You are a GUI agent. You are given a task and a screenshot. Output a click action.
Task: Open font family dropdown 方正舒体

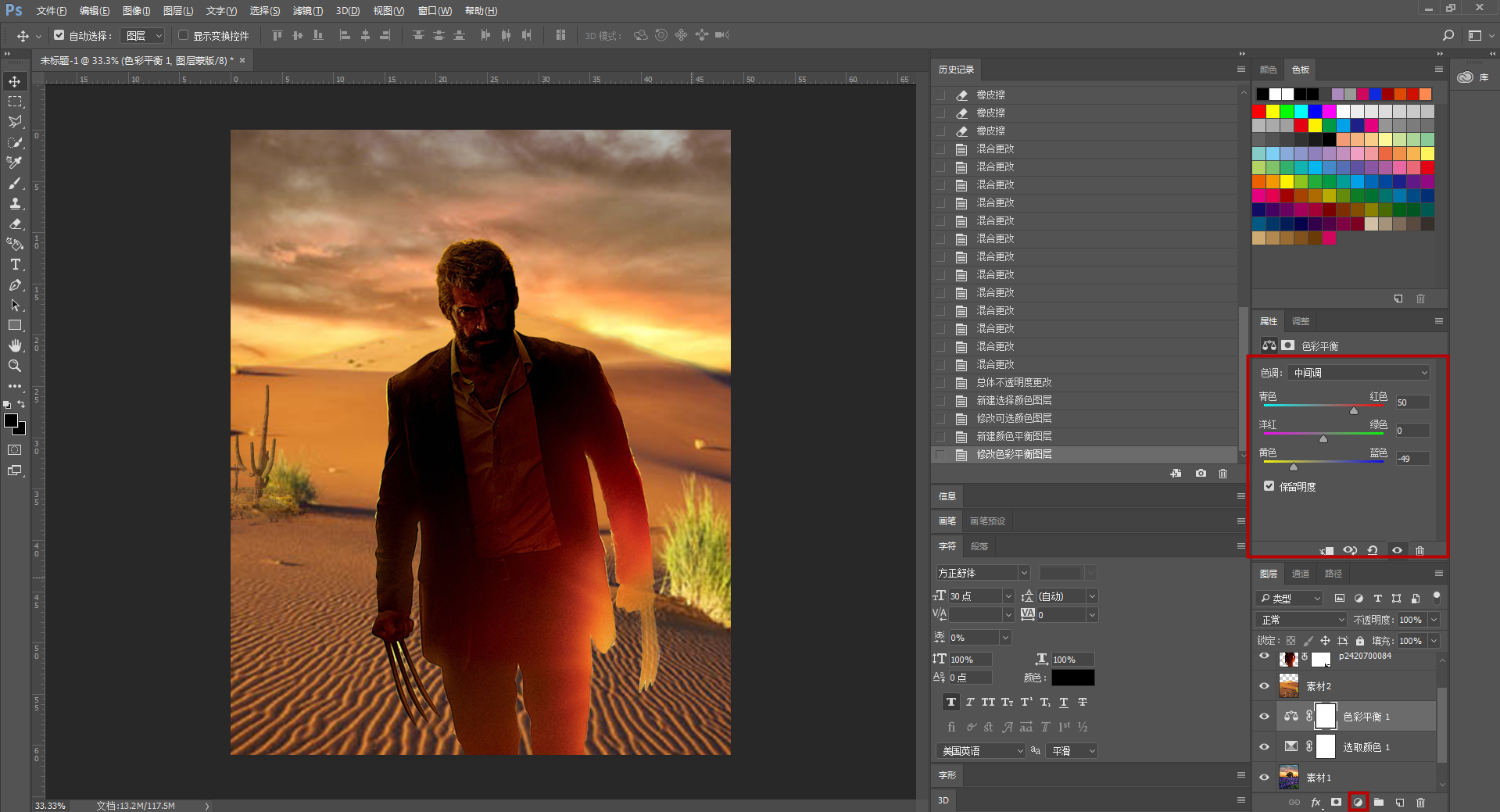pos(983,573)
